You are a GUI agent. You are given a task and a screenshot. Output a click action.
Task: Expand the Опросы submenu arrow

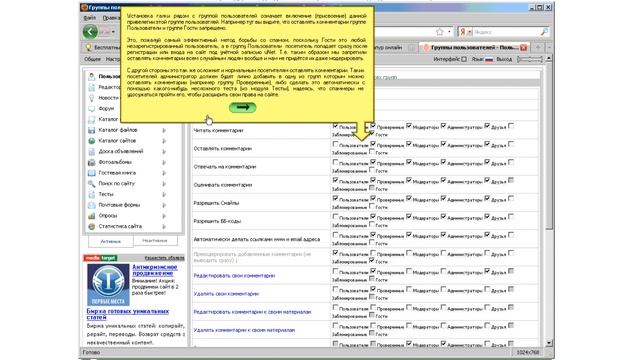coord(164,216)
